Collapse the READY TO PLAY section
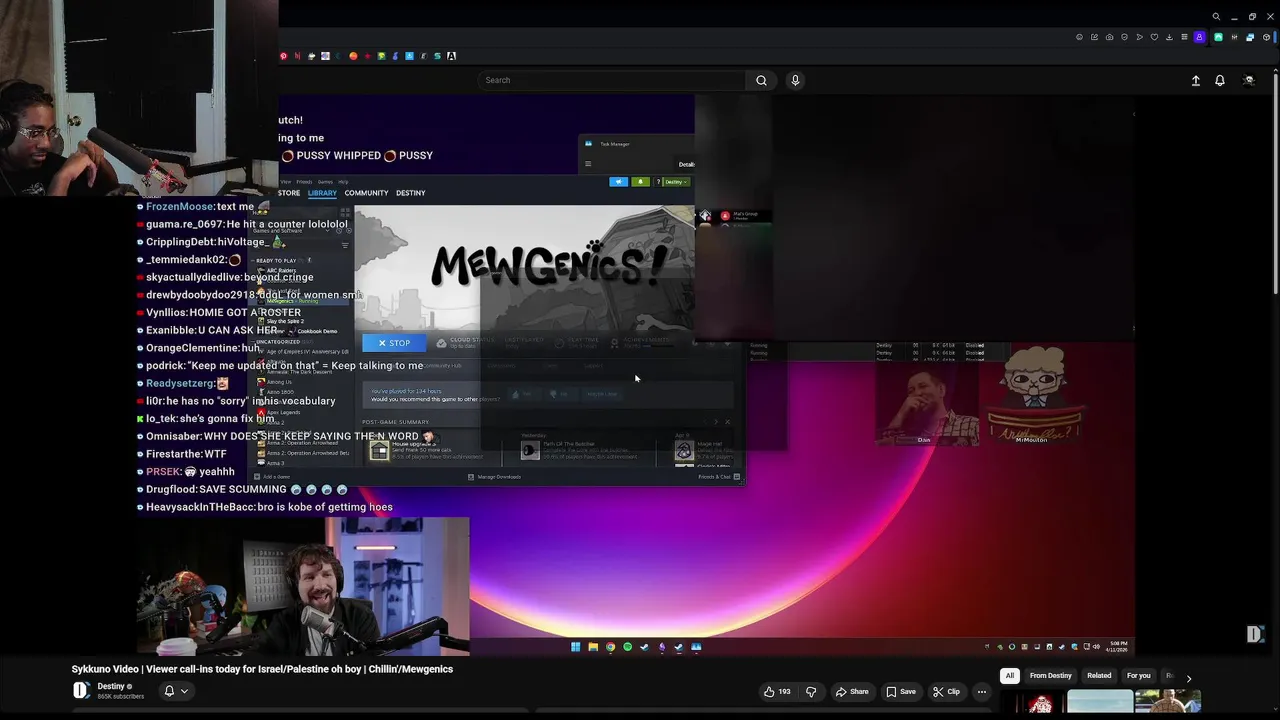Screen dimensions: 1280x720 [x=276, y=260]
